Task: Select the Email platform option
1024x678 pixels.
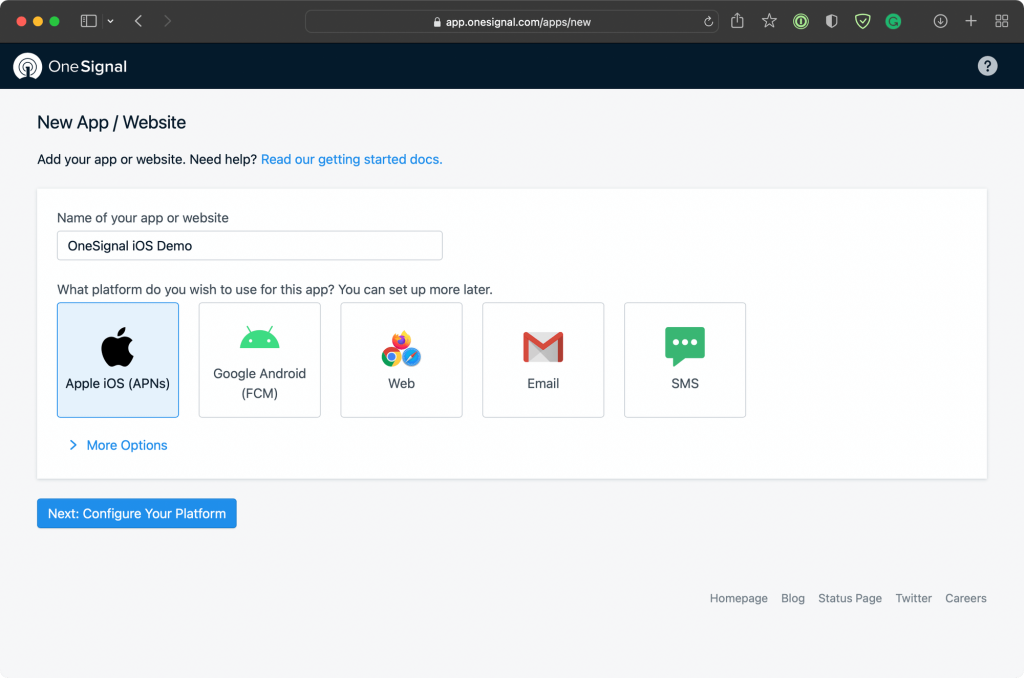Action: point(543,360)
